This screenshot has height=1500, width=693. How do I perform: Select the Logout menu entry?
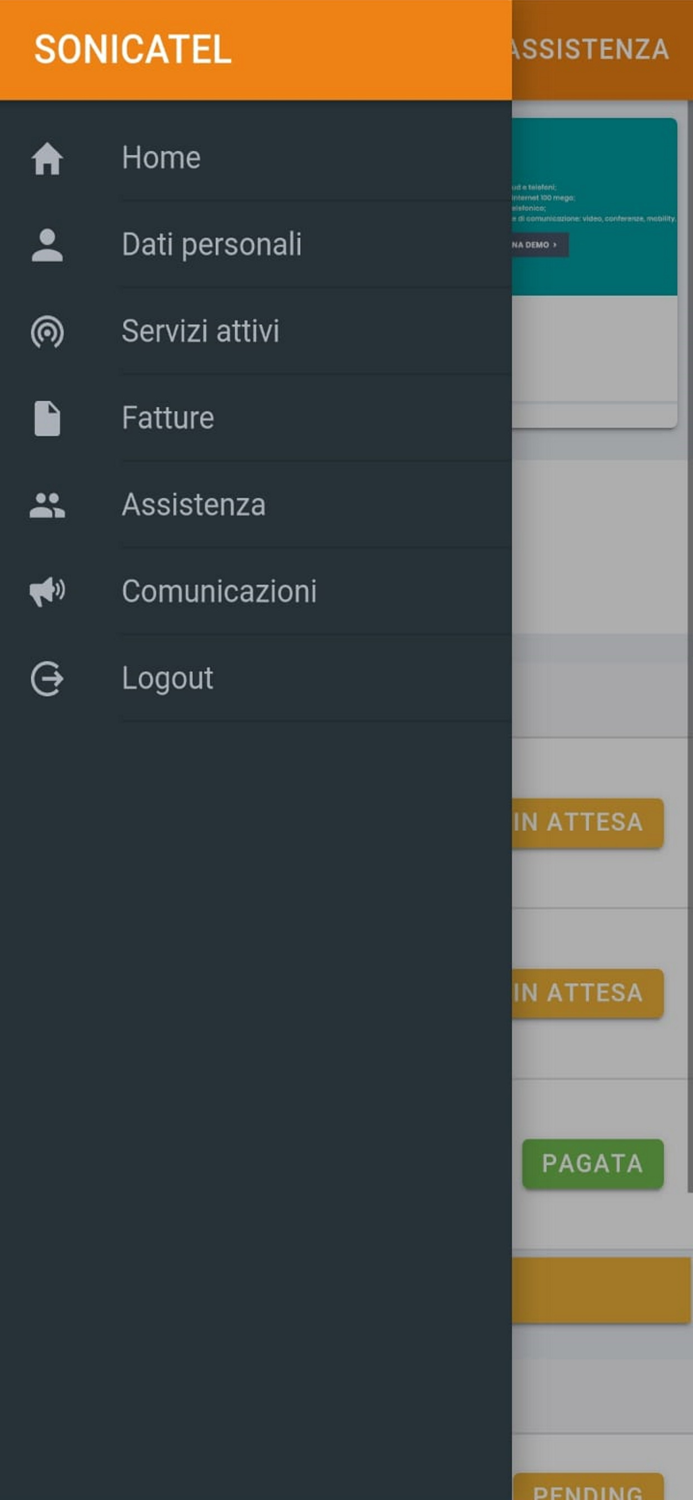(167, 679)
